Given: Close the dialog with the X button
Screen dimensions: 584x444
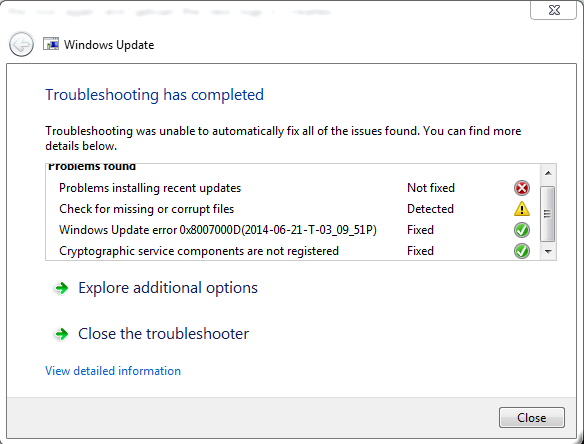Looking at the screenshot, I should (x=554, y=10).
